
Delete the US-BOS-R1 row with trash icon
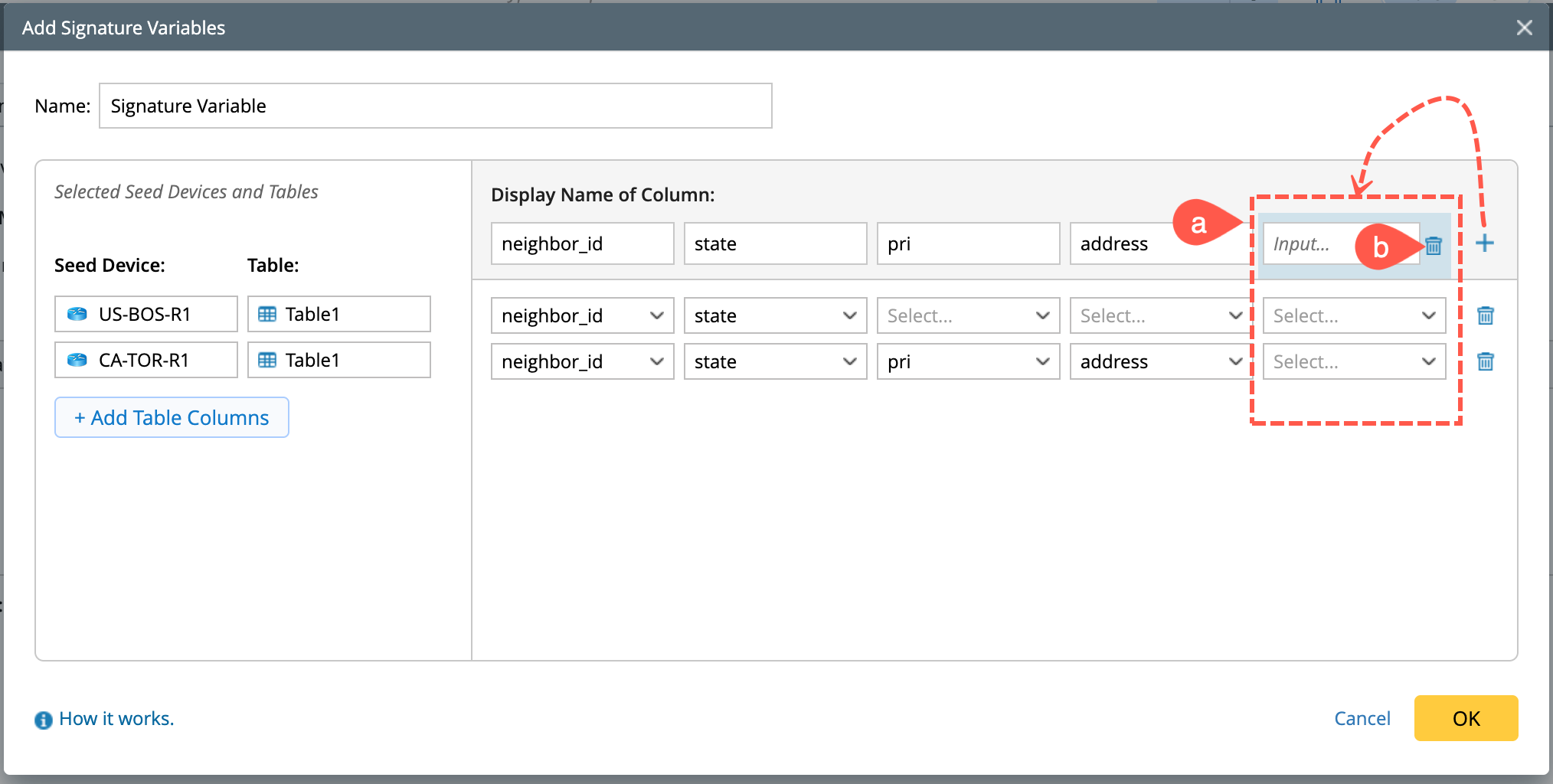[1485, 315]
